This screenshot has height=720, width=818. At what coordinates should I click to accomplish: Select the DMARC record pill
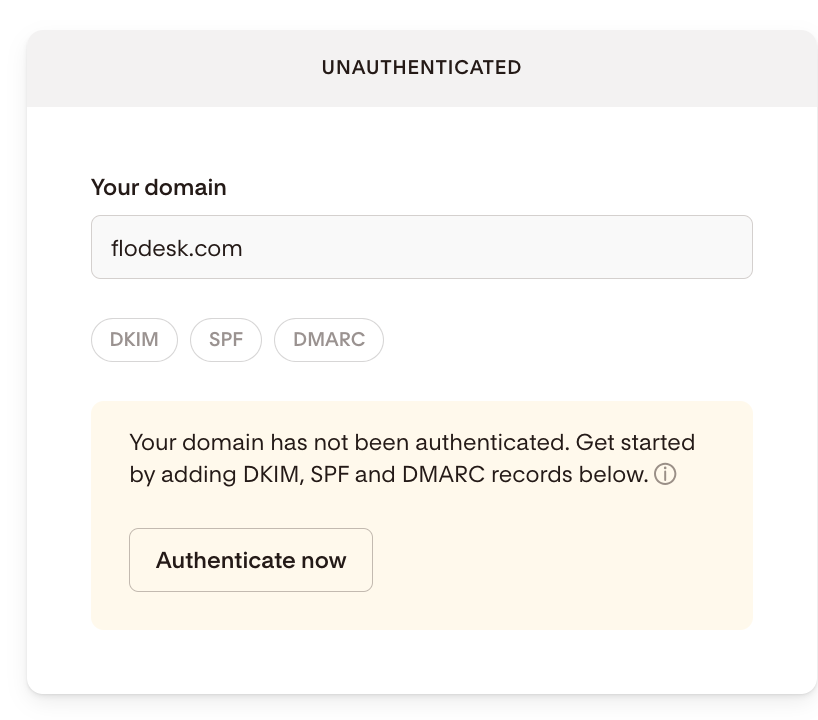pos(329,340)
